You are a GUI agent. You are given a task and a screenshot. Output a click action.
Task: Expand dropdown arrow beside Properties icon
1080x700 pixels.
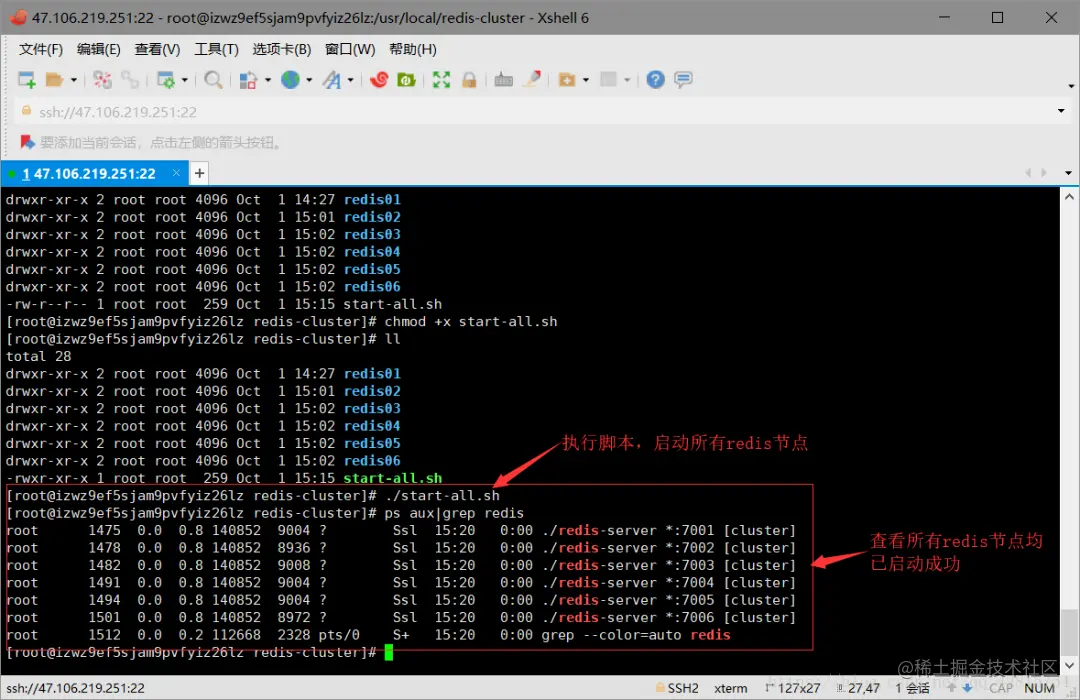(x=185, y=81)
